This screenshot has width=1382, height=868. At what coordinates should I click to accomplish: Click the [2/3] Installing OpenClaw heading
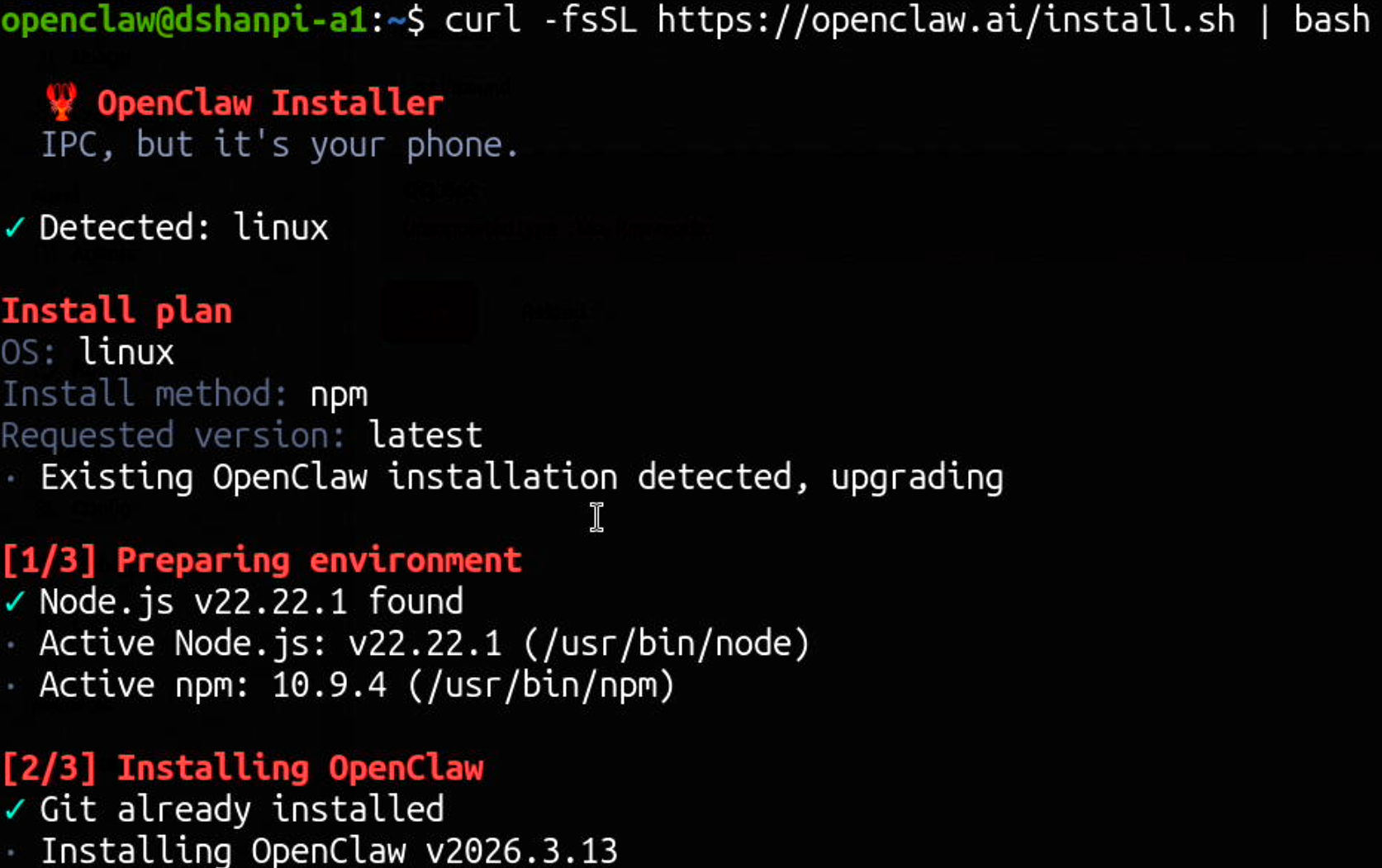tap(243, 768)
